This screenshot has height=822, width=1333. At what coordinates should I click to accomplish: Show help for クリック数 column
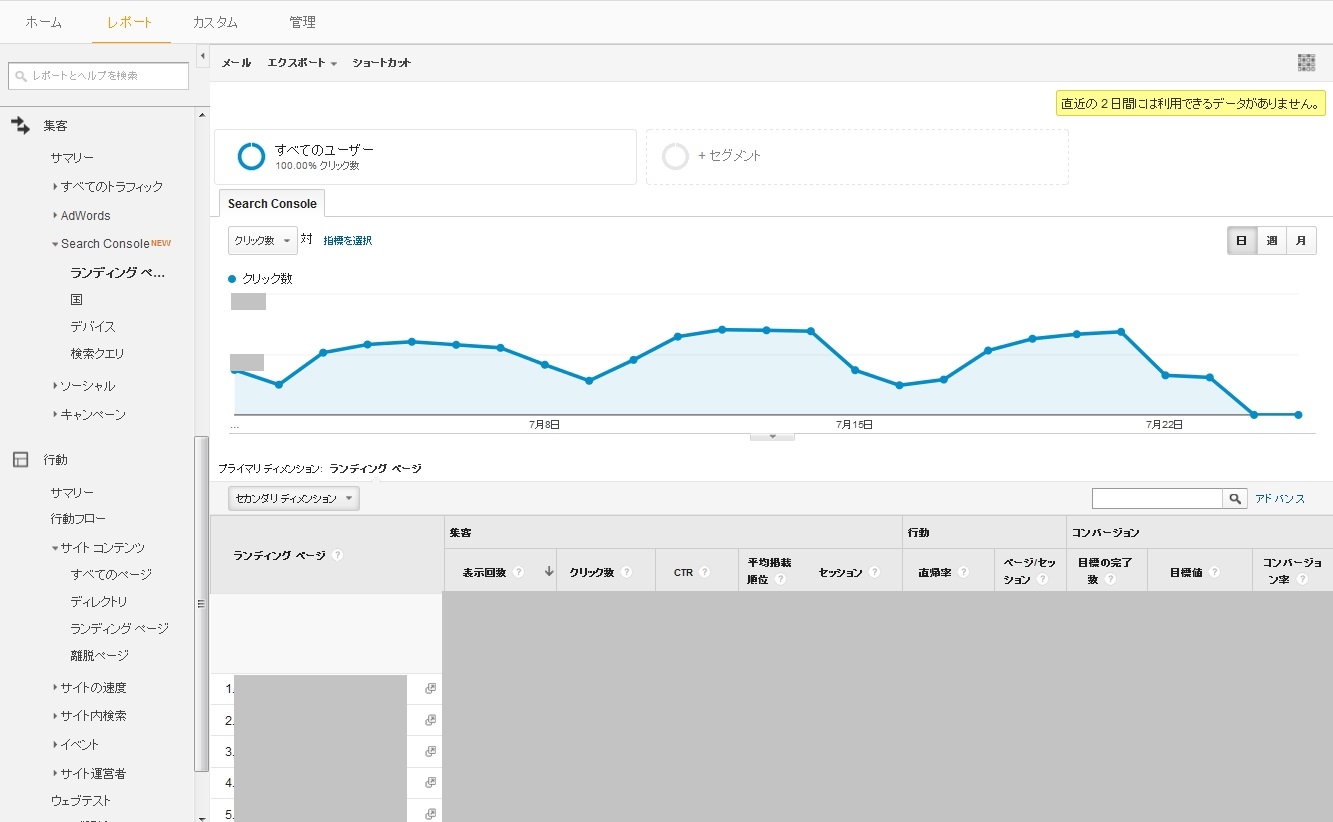[x=626, y=572]
